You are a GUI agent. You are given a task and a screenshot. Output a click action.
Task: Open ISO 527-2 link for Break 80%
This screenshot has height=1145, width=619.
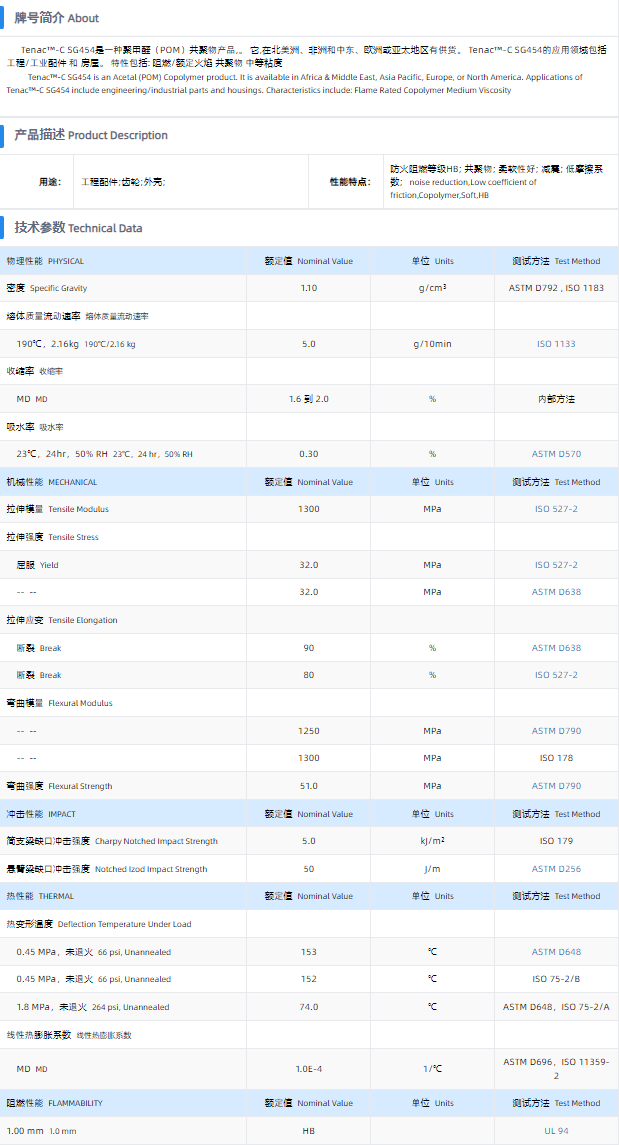556,675
